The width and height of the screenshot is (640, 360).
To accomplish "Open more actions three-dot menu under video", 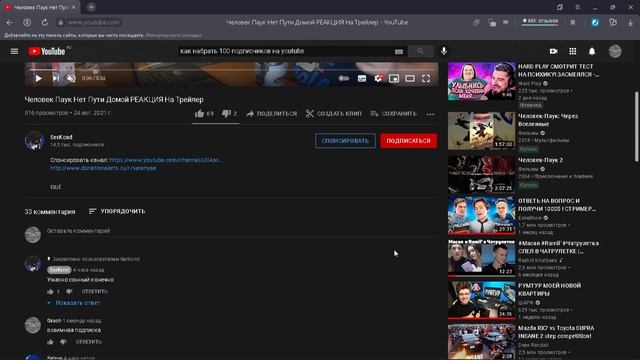I will pyautogui.click(x=430, y=114).
